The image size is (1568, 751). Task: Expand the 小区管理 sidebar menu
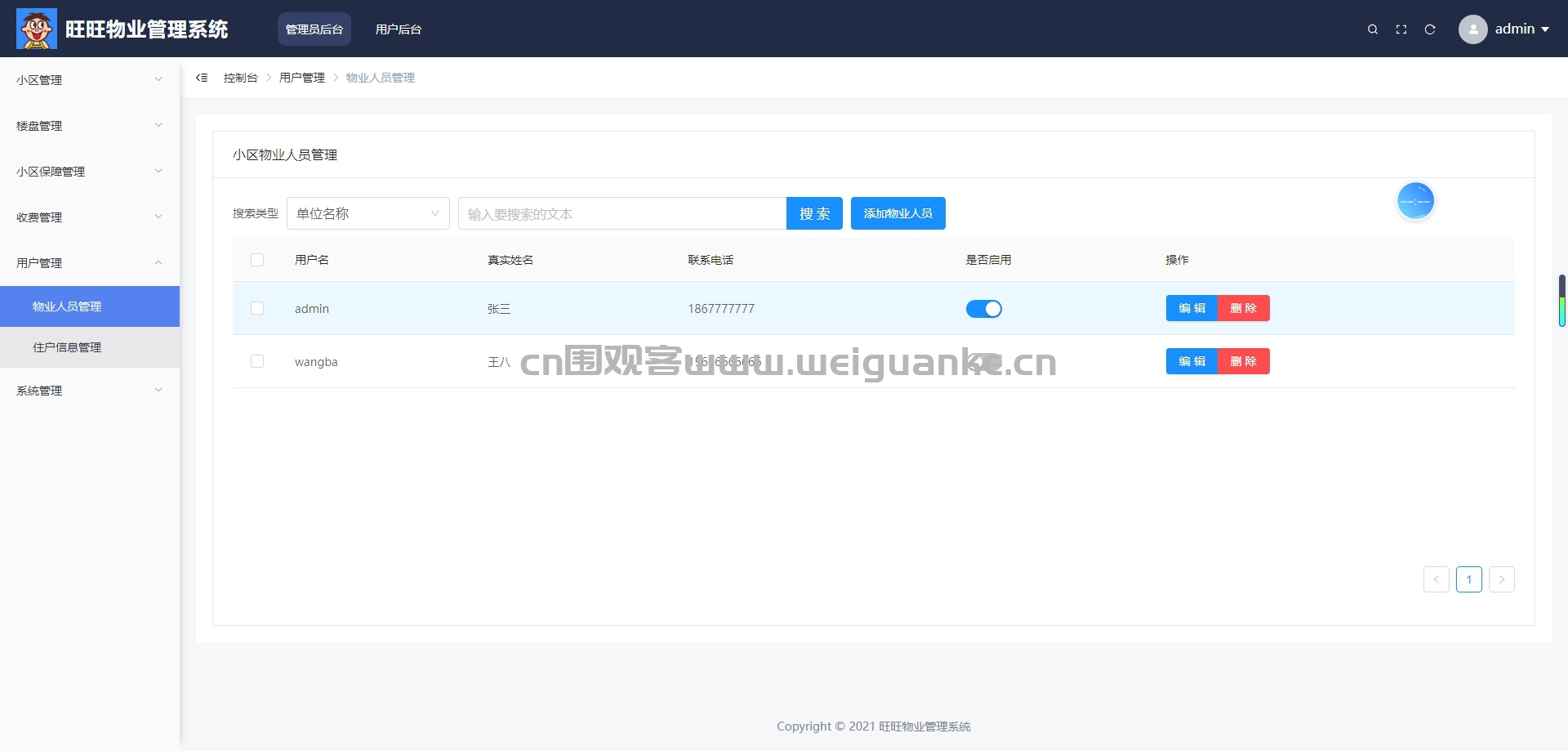point(89,80)
